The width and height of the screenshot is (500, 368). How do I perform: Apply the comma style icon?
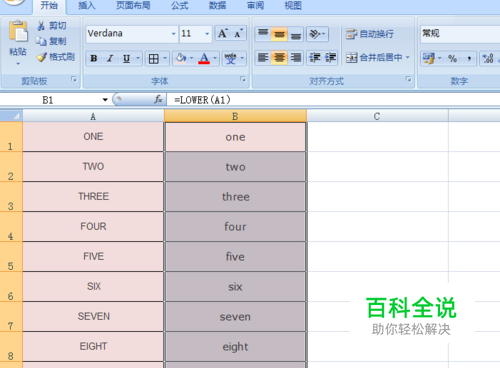click(469, 59)
